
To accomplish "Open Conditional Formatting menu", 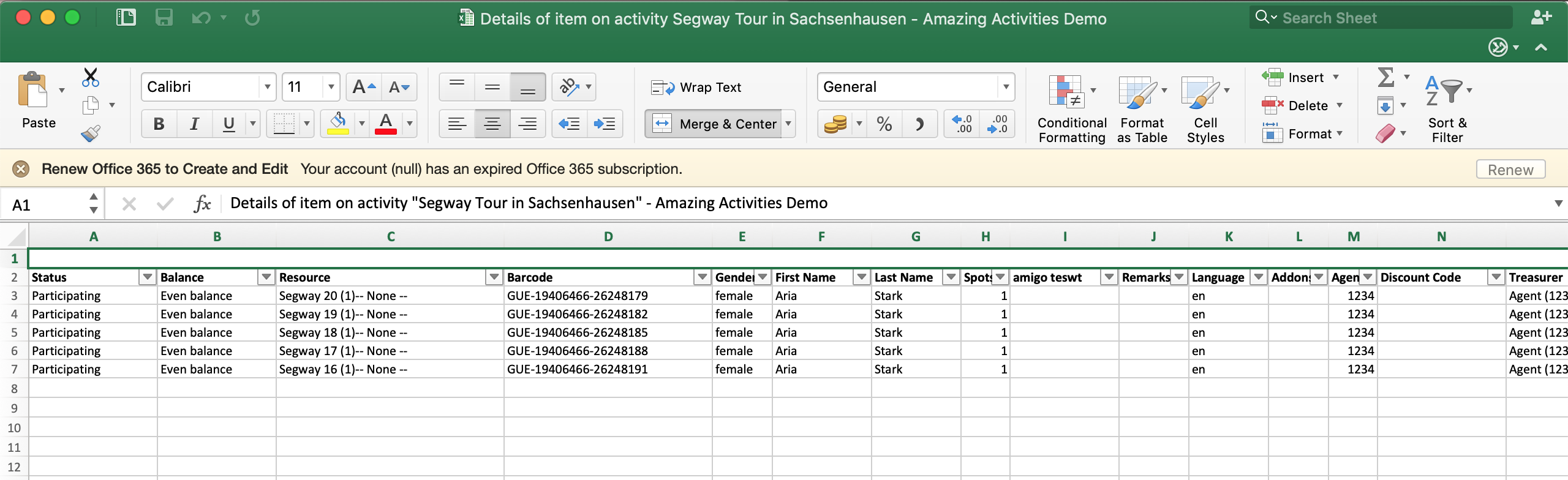I will pyautogui.click(x=1072, y=109).
